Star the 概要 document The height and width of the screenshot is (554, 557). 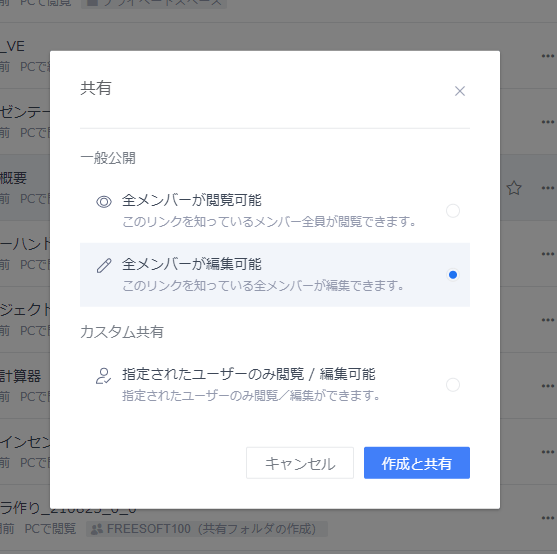514,188
